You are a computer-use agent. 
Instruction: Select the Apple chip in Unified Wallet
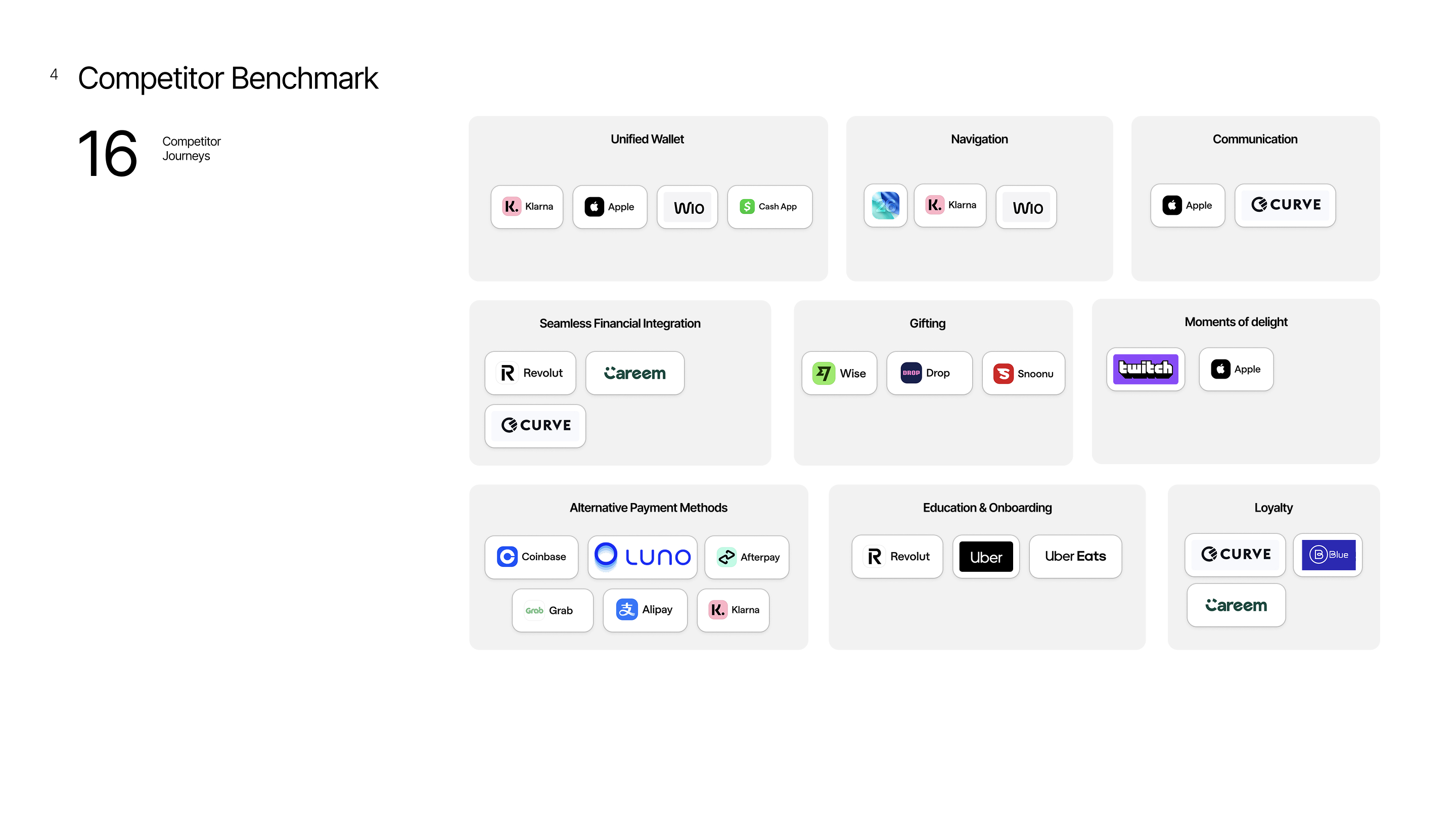(610, 207)
